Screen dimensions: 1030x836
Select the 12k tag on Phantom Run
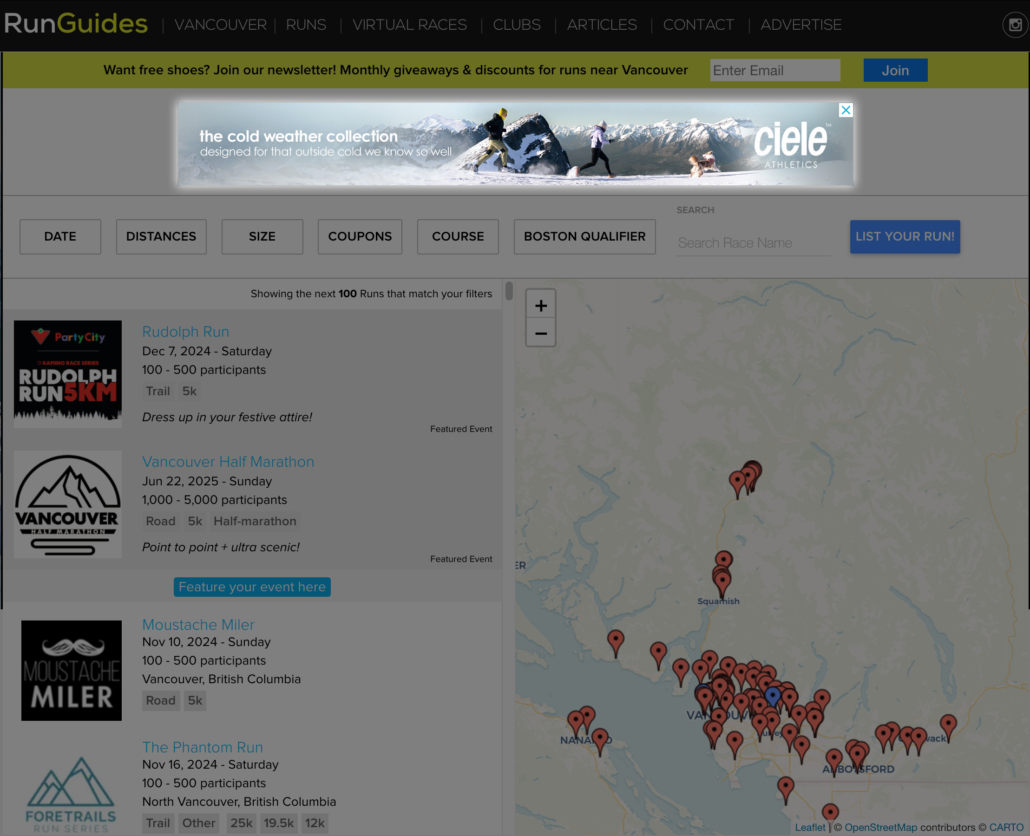315,824
